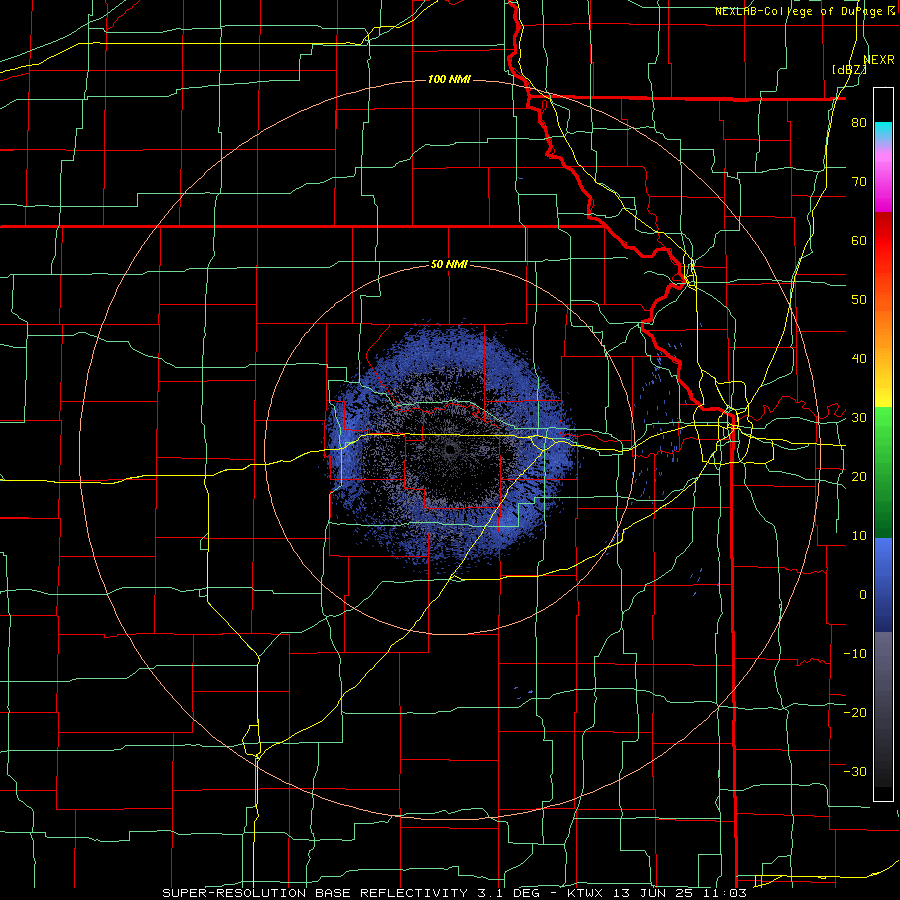Viewport: 900px width, 900px height.
Task: Click the -10 dBZ scale value
Action: [855, 654]
